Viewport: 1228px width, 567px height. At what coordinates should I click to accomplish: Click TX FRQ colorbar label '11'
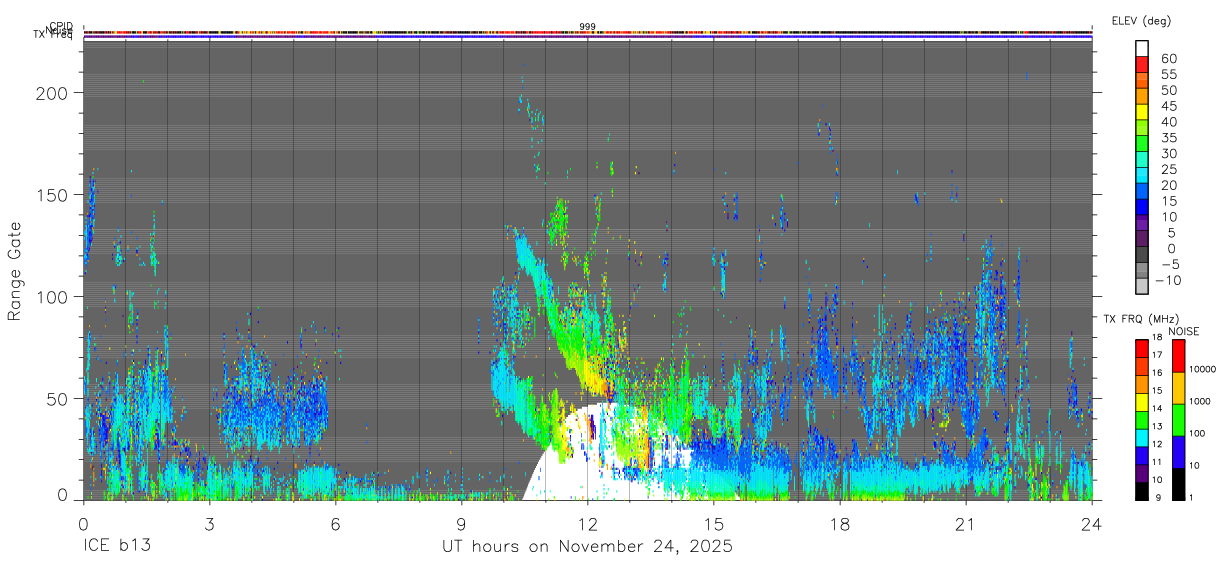[x=1158, y=462]
